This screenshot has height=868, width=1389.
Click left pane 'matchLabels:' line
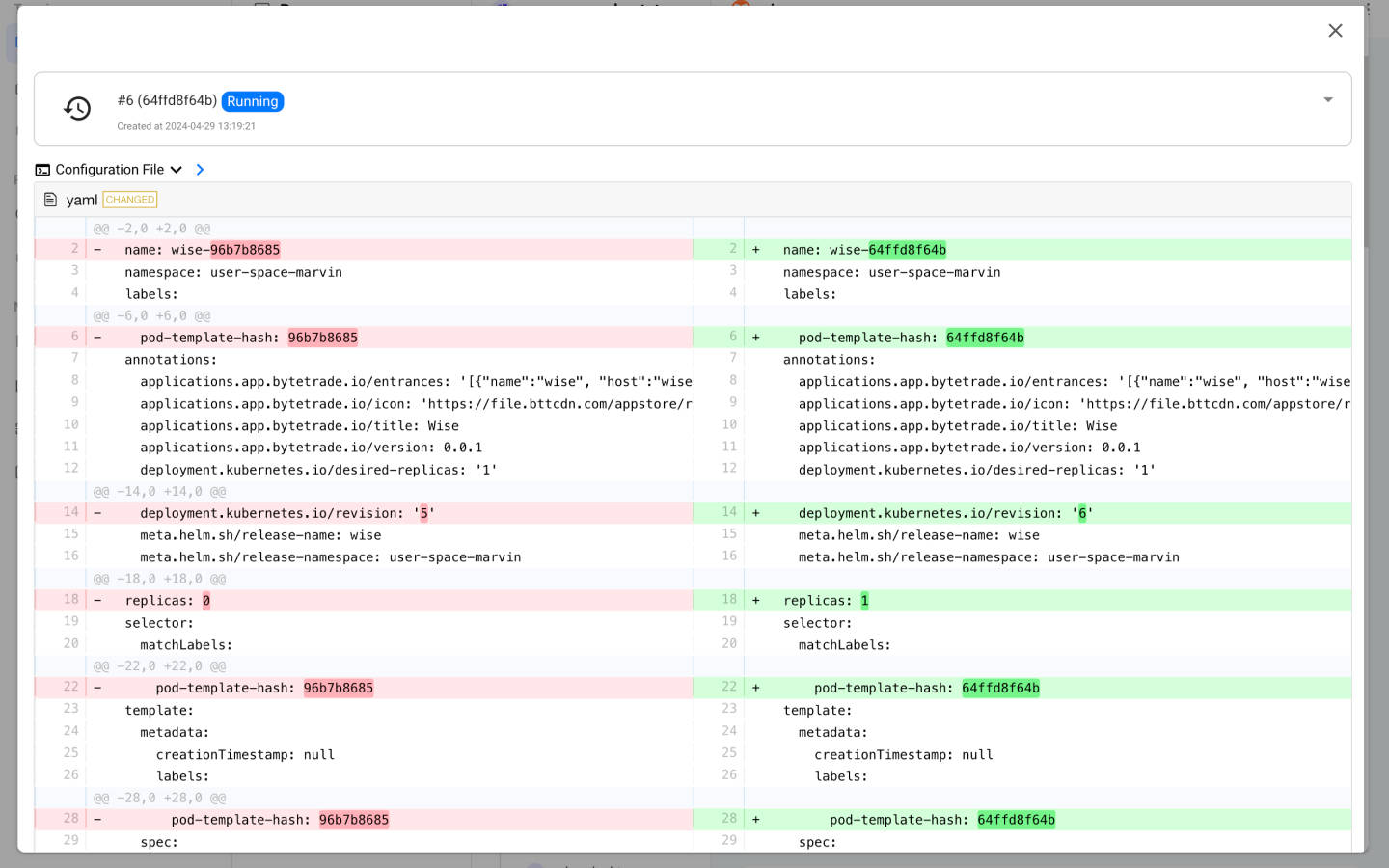(x=364, y=644)
